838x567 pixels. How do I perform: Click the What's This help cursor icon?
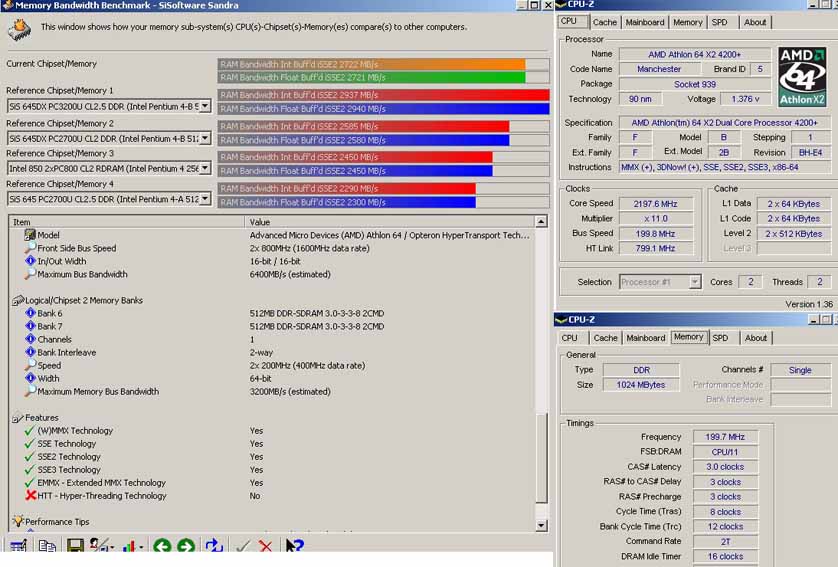[294, 546]
